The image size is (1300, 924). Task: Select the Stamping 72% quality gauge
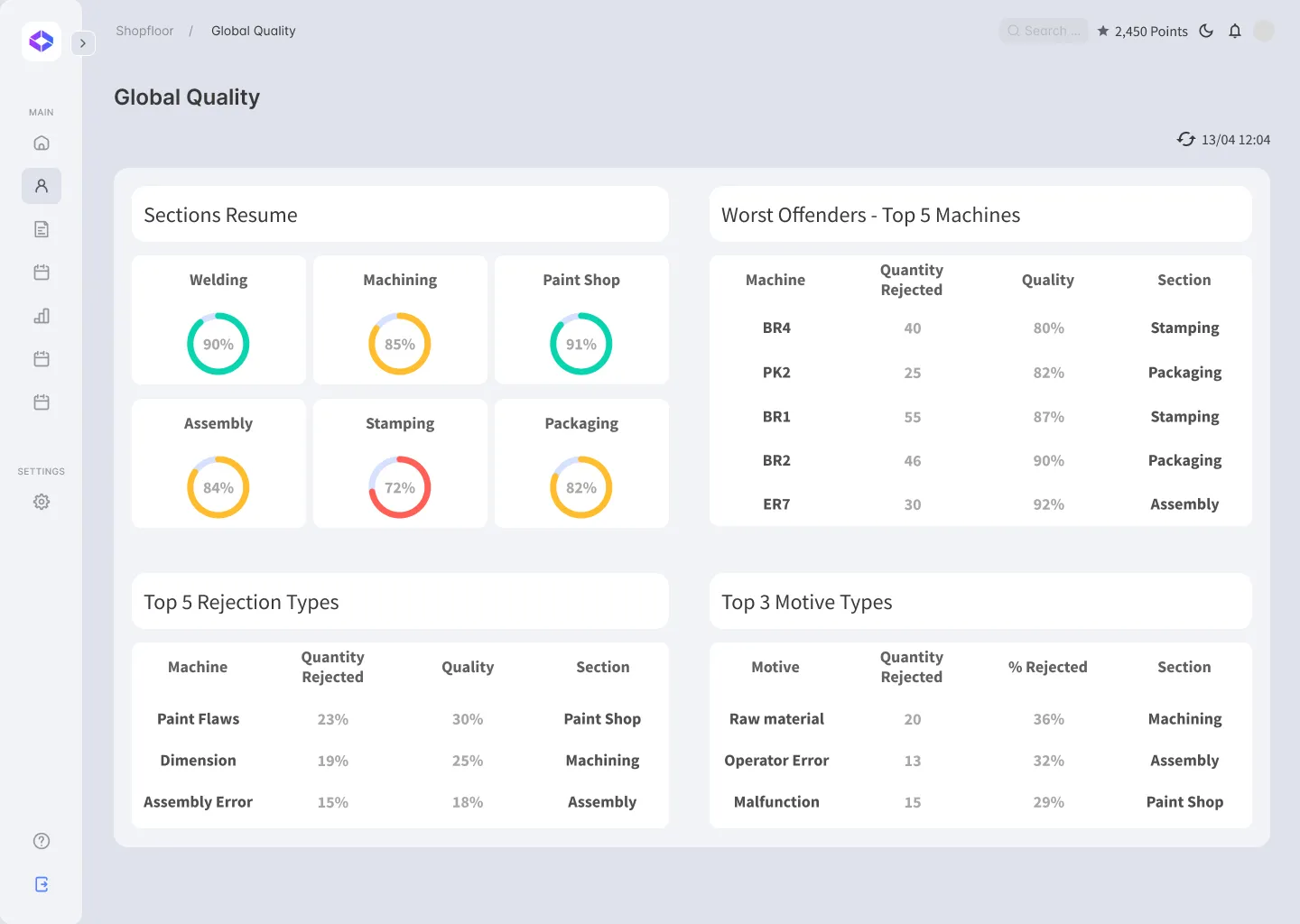[x=400, y=487]
